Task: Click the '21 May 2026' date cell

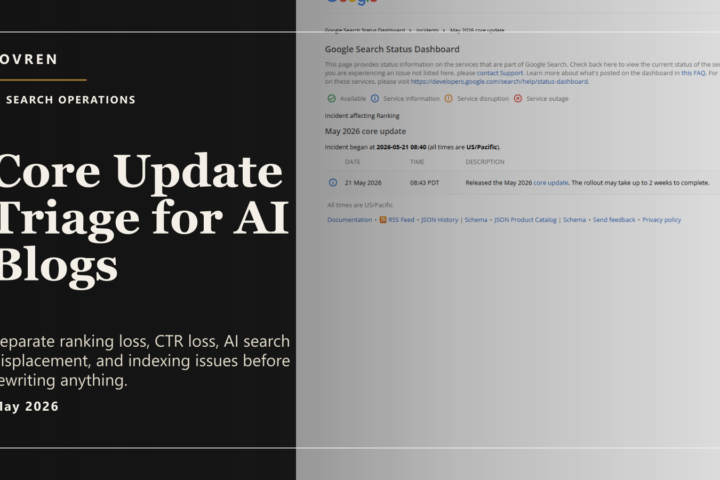Action: pos(363,183)
